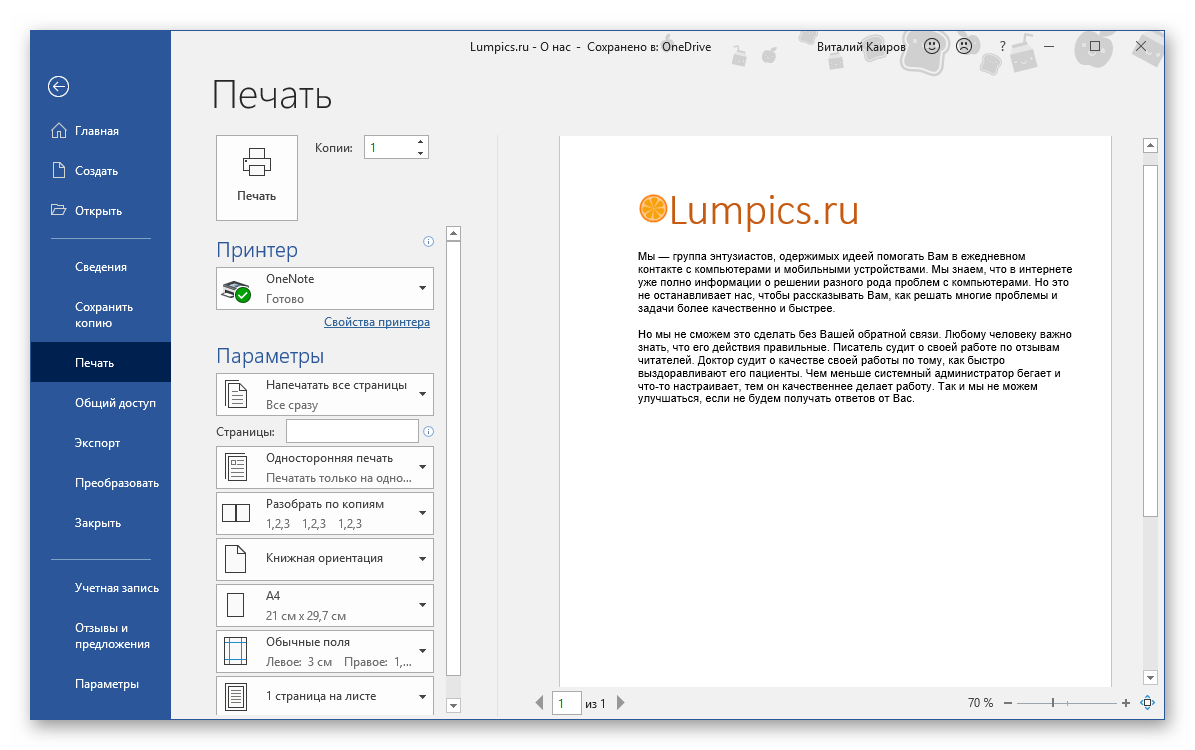The height and width of the screenshot is (750, 1195).
Task: Open the A4 paper size dropdown
Action: [x=325, y=604]
